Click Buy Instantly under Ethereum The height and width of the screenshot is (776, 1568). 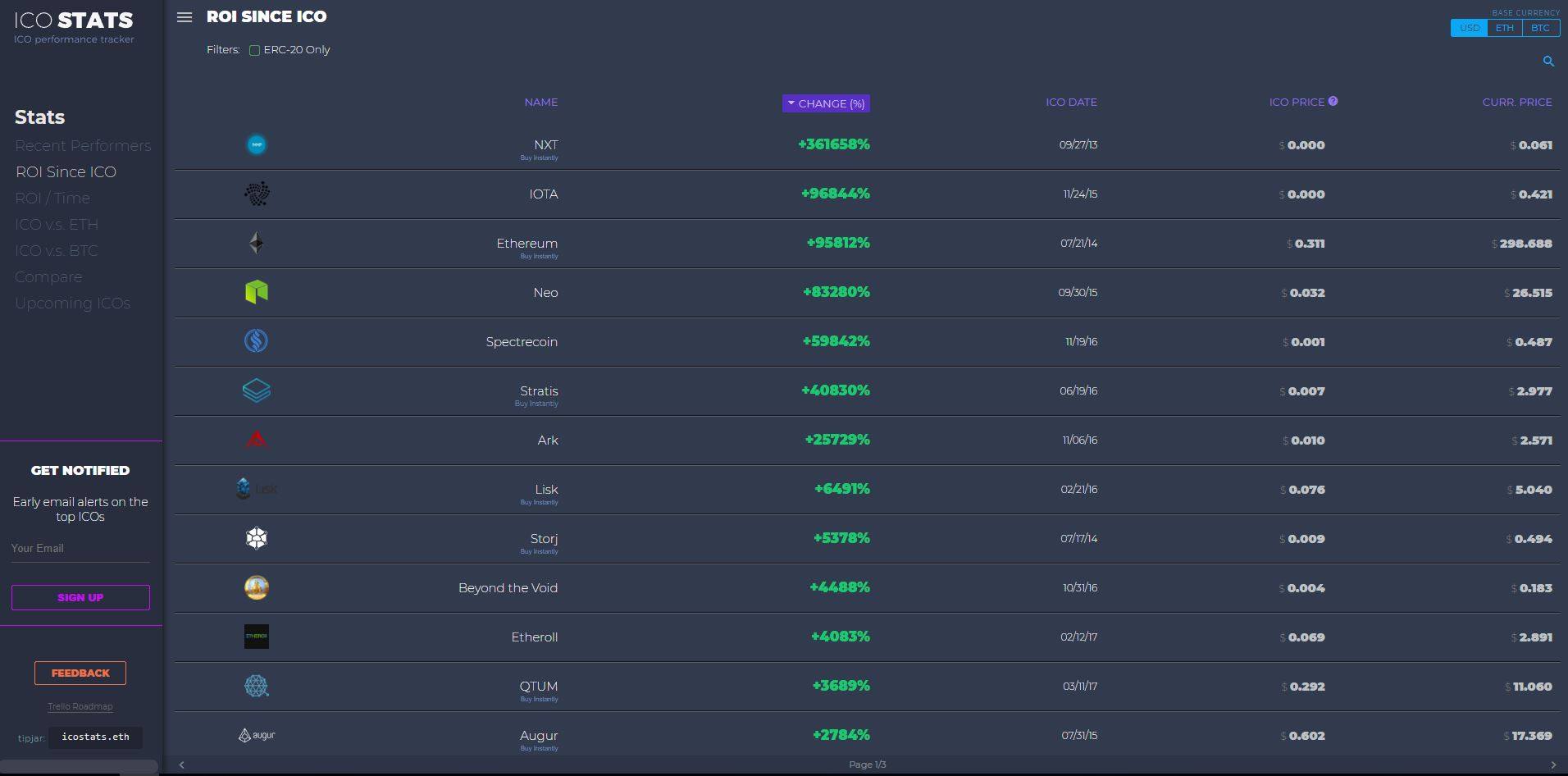[539, 256]
